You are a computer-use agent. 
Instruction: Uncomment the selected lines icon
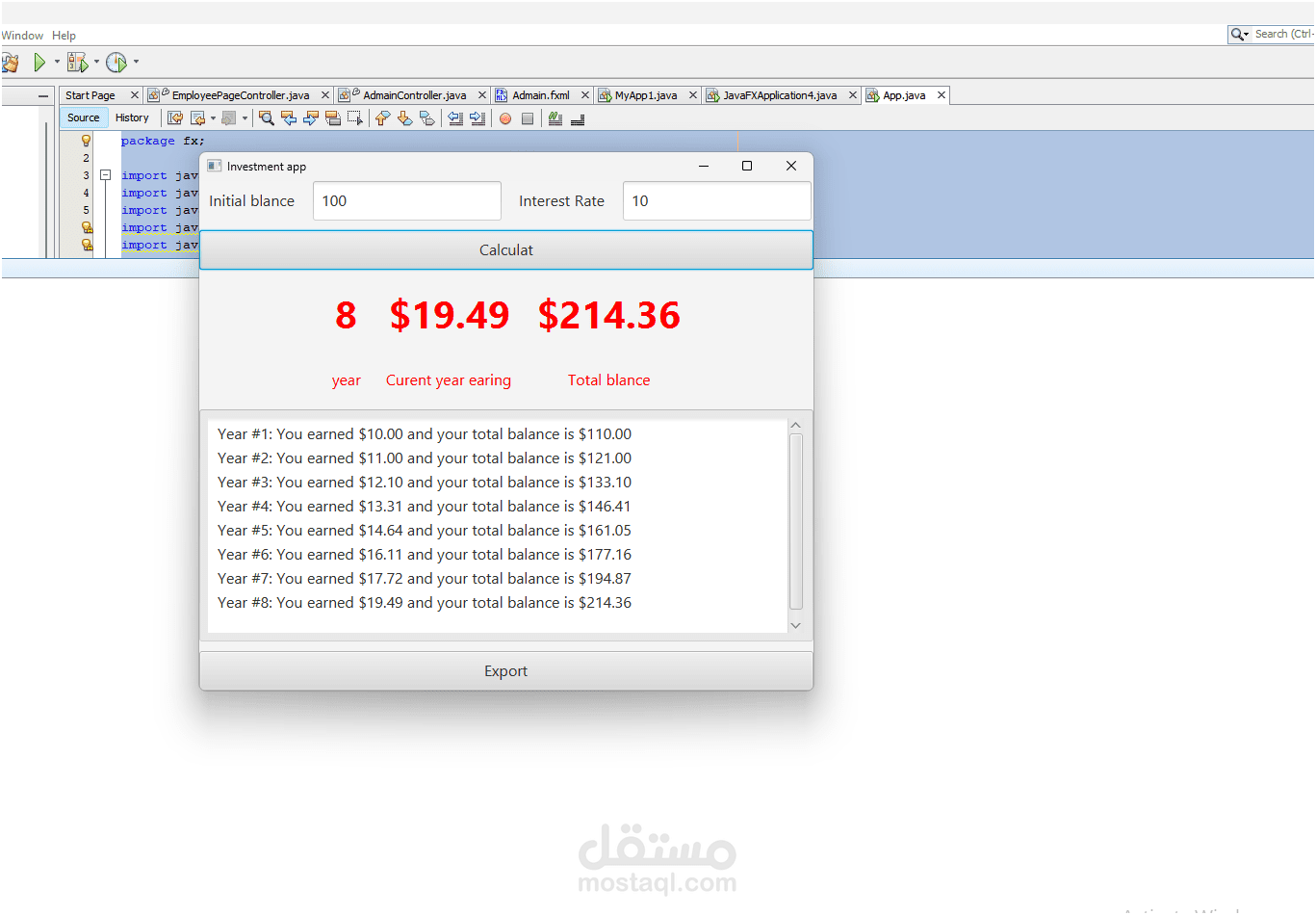click(578, 118)
